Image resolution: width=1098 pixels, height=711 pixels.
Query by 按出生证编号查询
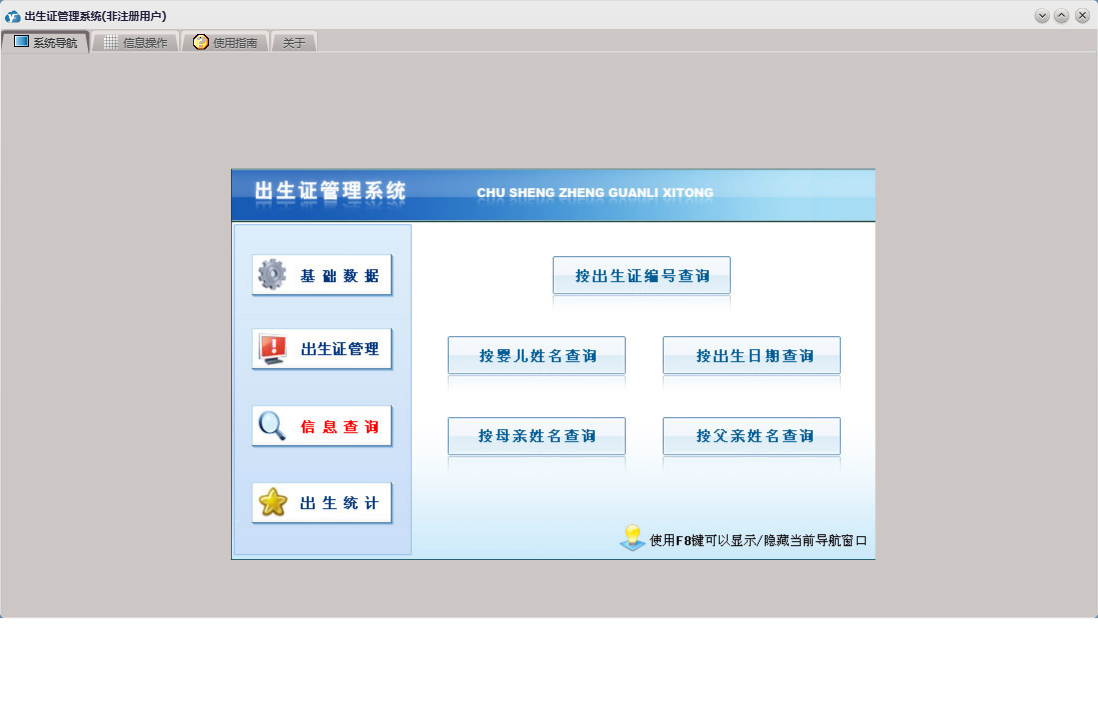(641, 275)
